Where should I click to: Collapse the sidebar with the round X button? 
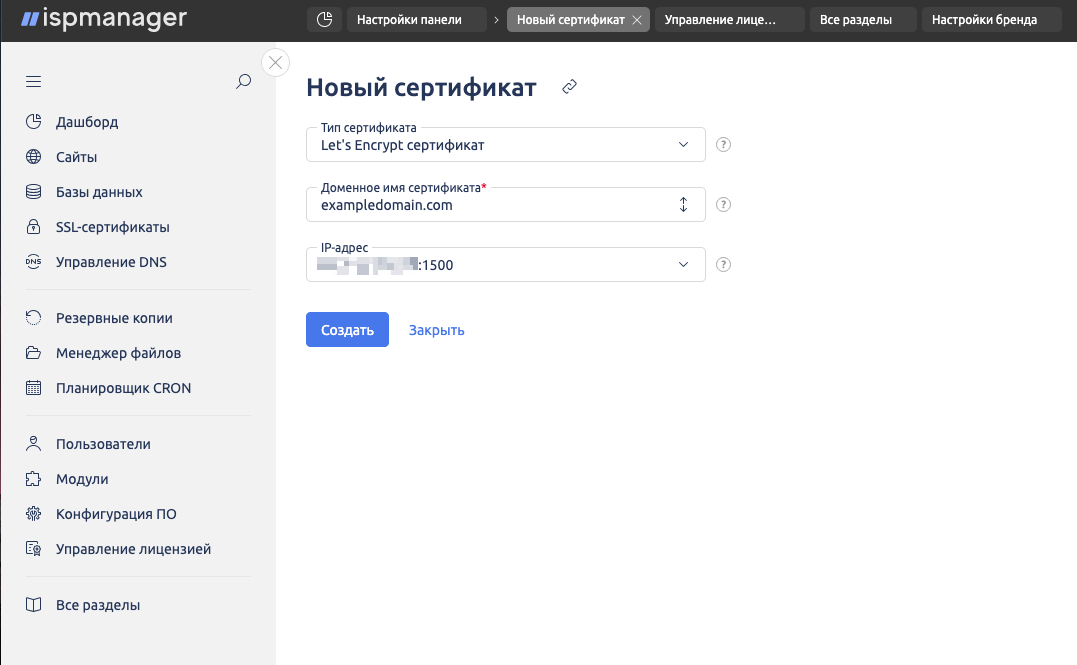[x=275, y=63]
